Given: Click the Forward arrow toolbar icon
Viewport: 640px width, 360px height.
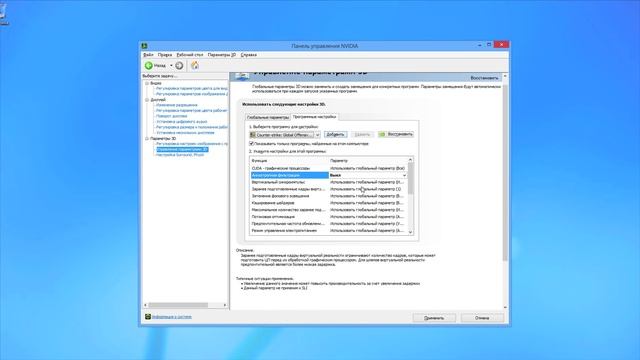Looking at the screenshot, I should tap(179, 65).
